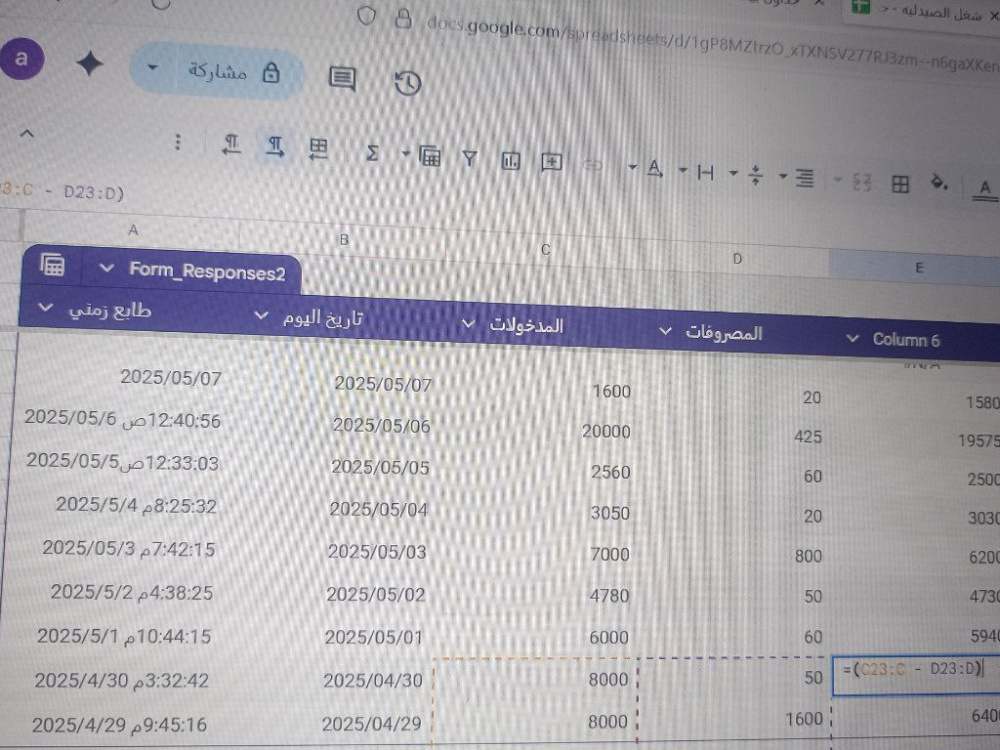The height and width of the screenshot is (750, 1000).
Task: Open text wrapping tool icon
Action: (x=705, y=172)
